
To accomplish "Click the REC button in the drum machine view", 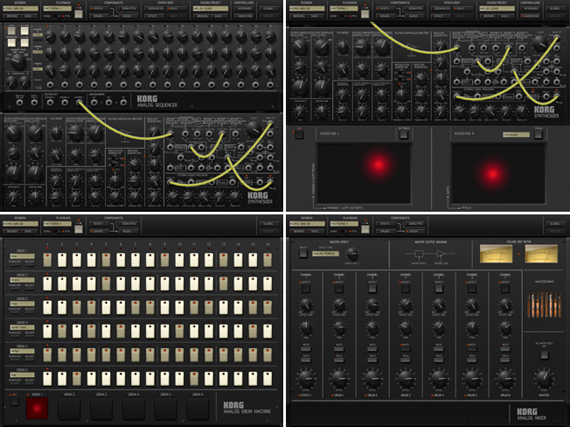I will pyautogui.click(x=14, y=401).
